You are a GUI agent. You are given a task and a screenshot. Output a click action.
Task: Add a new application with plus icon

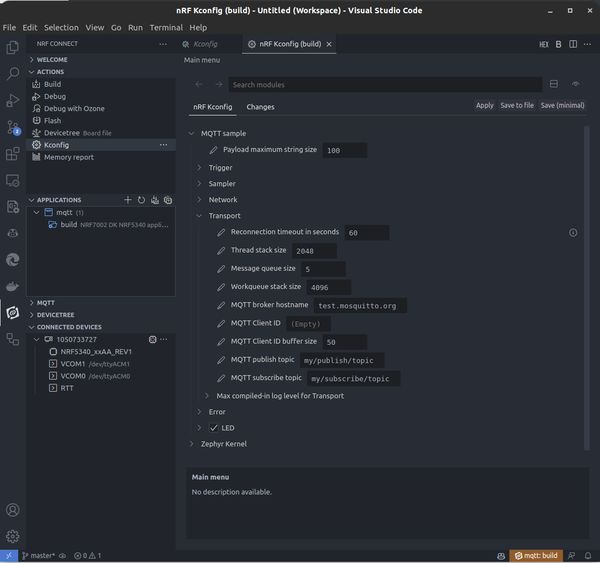point(128,200)
